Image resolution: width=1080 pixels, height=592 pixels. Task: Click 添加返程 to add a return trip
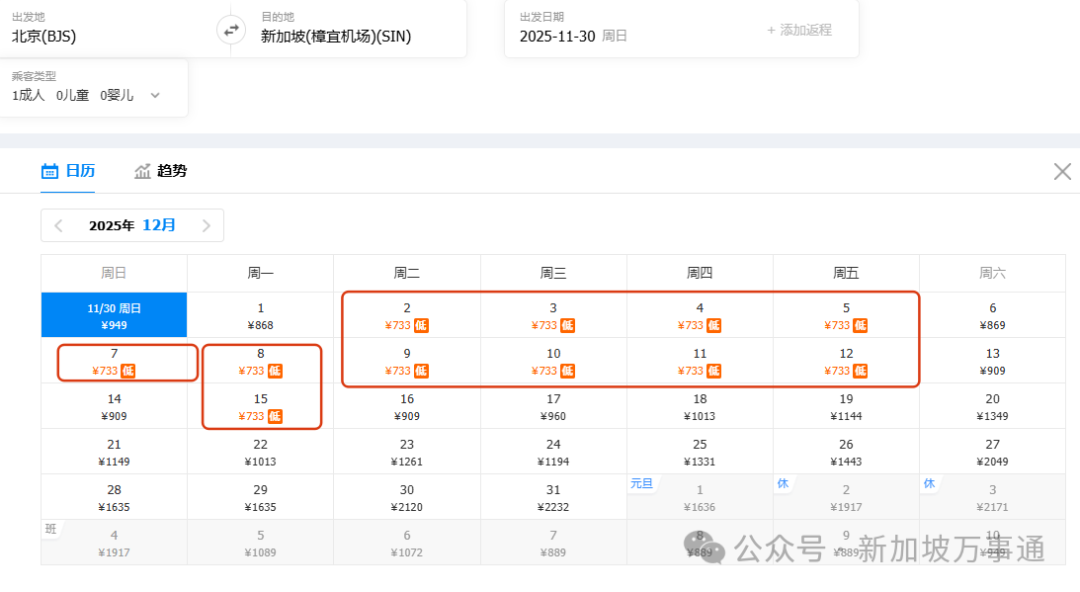[x=806, y=29]
